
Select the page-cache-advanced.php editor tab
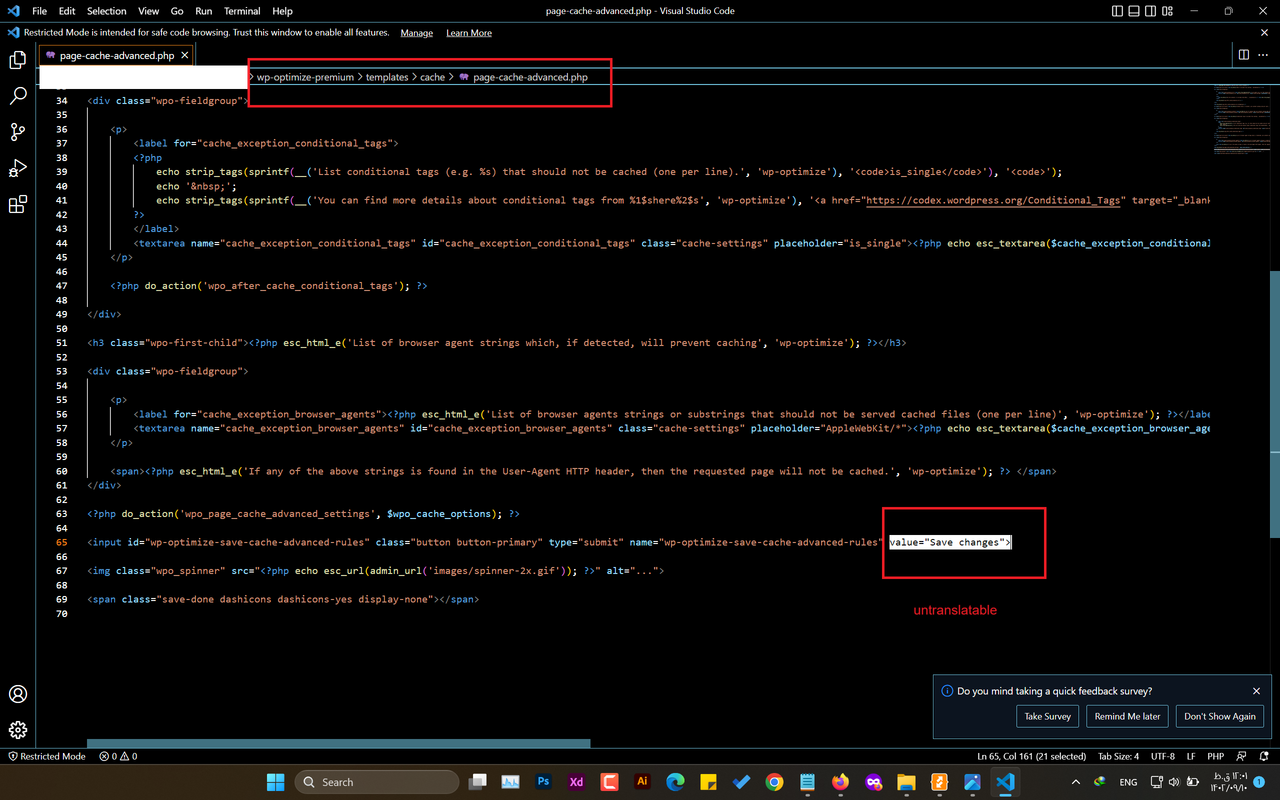[117, 55]
